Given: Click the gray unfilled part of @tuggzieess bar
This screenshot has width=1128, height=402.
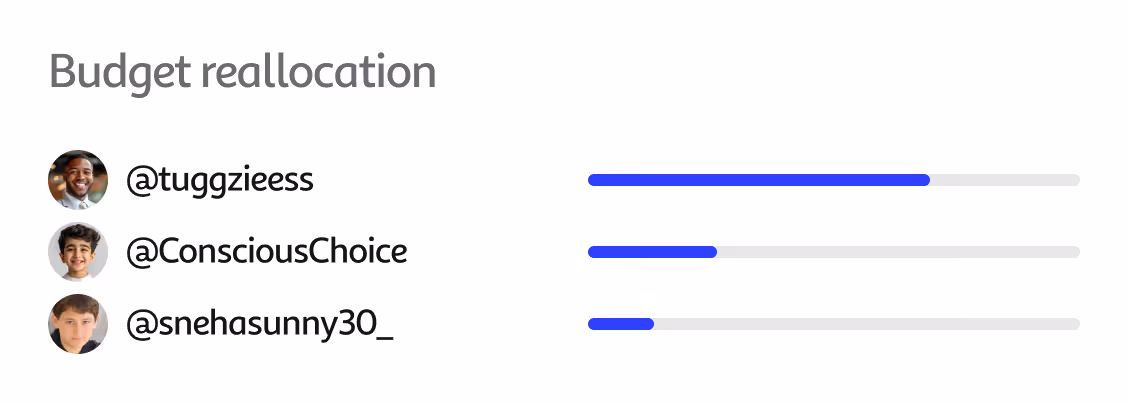Looking at the screenshot, I should (1005, 180).
